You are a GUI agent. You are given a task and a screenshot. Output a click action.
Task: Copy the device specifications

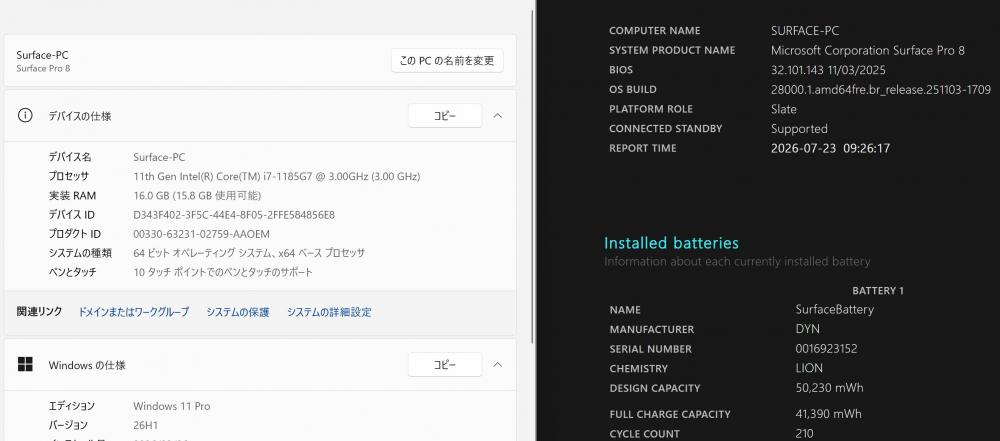445,116
